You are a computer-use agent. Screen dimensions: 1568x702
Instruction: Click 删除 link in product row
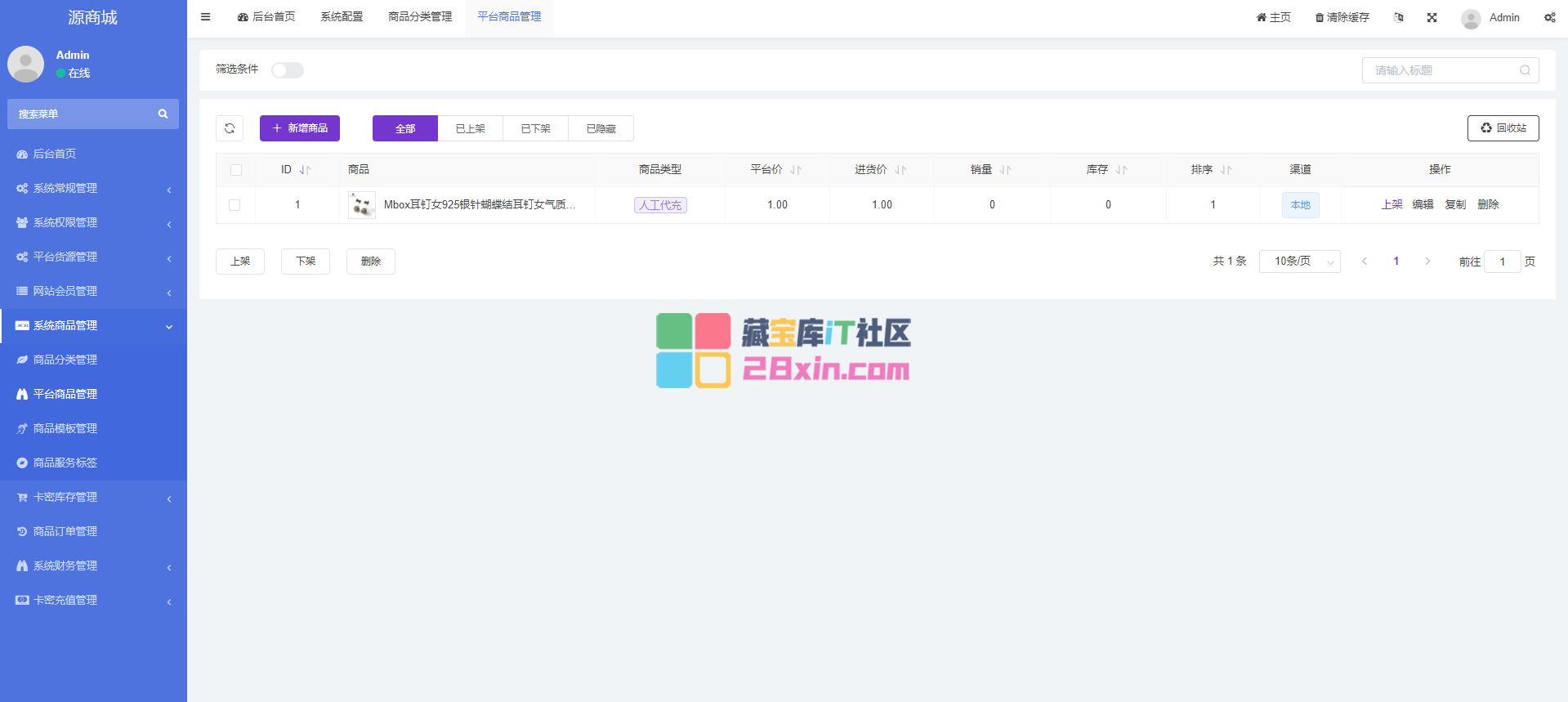[x=1489, y=205]
